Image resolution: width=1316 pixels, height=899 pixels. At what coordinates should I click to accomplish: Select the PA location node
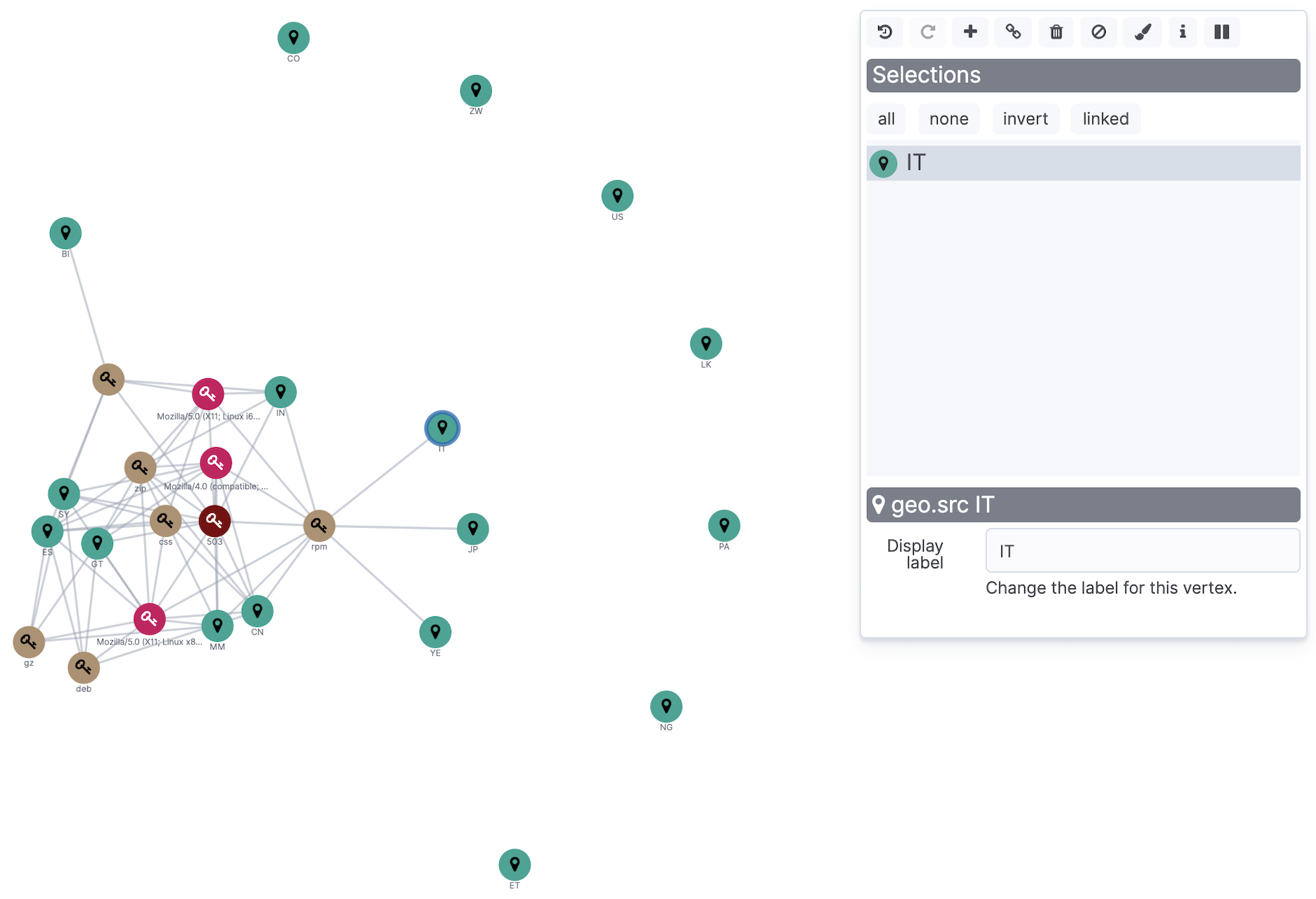pos(724,526)
